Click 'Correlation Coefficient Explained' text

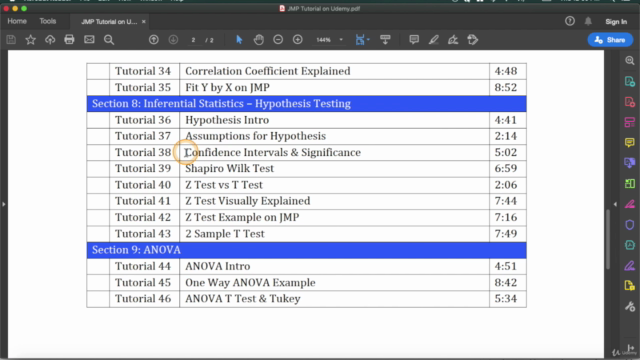(268, 71)
